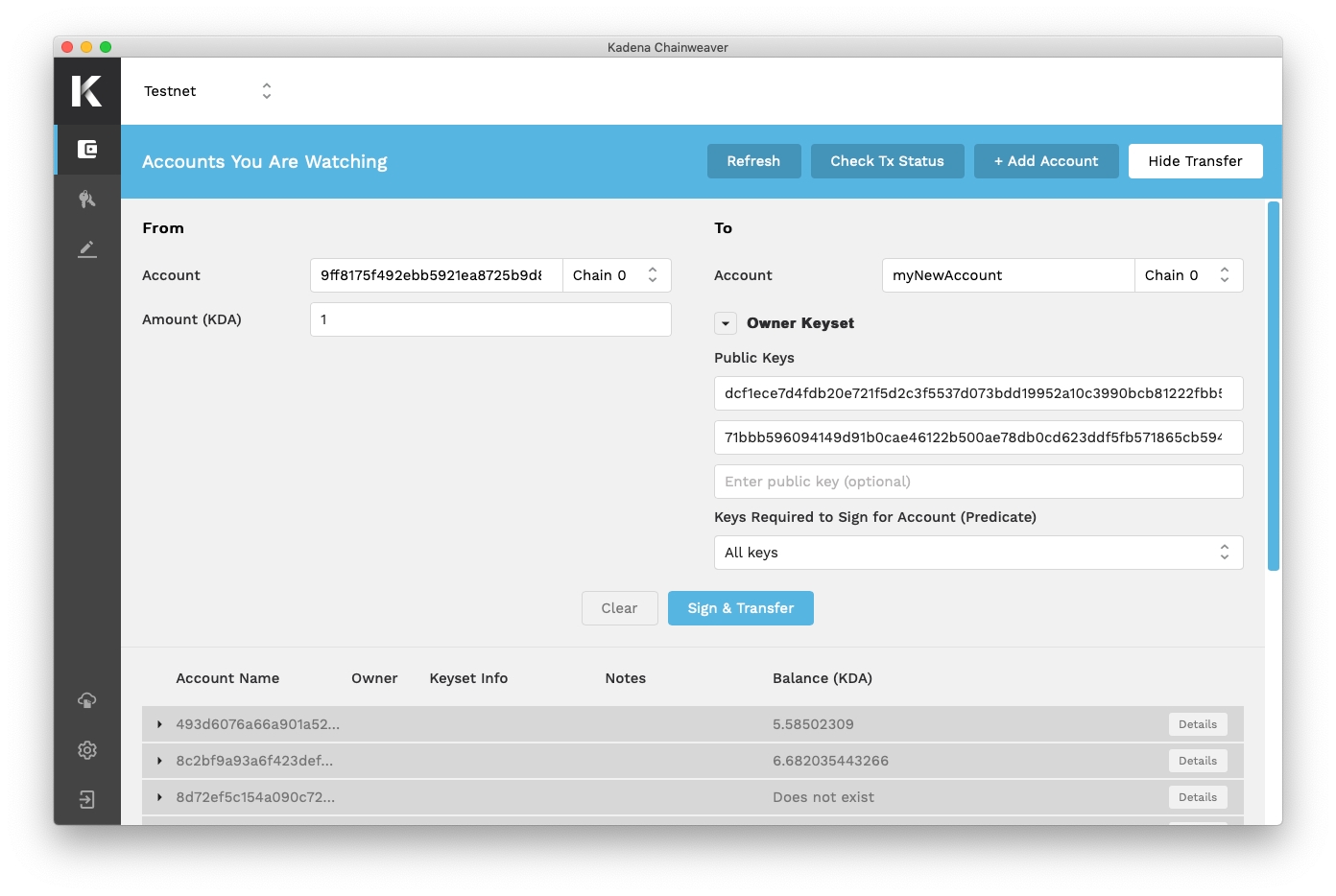Click the Kadena K logo icon
1336x896 pixels.
pyautogui.click(x=86, y=91)
